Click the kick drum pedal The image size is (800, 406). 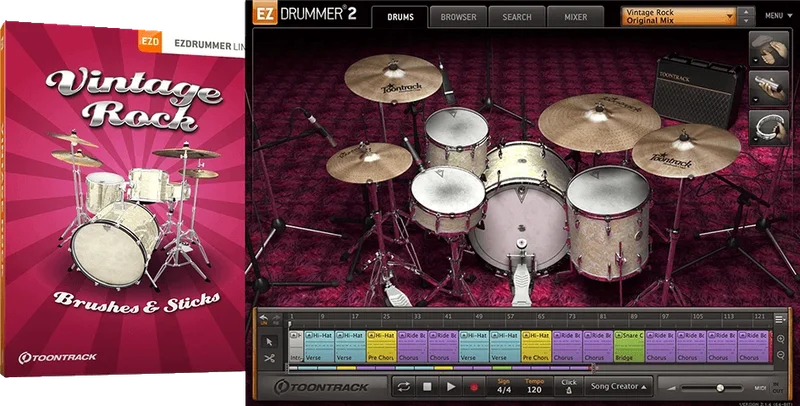(521, 273)
